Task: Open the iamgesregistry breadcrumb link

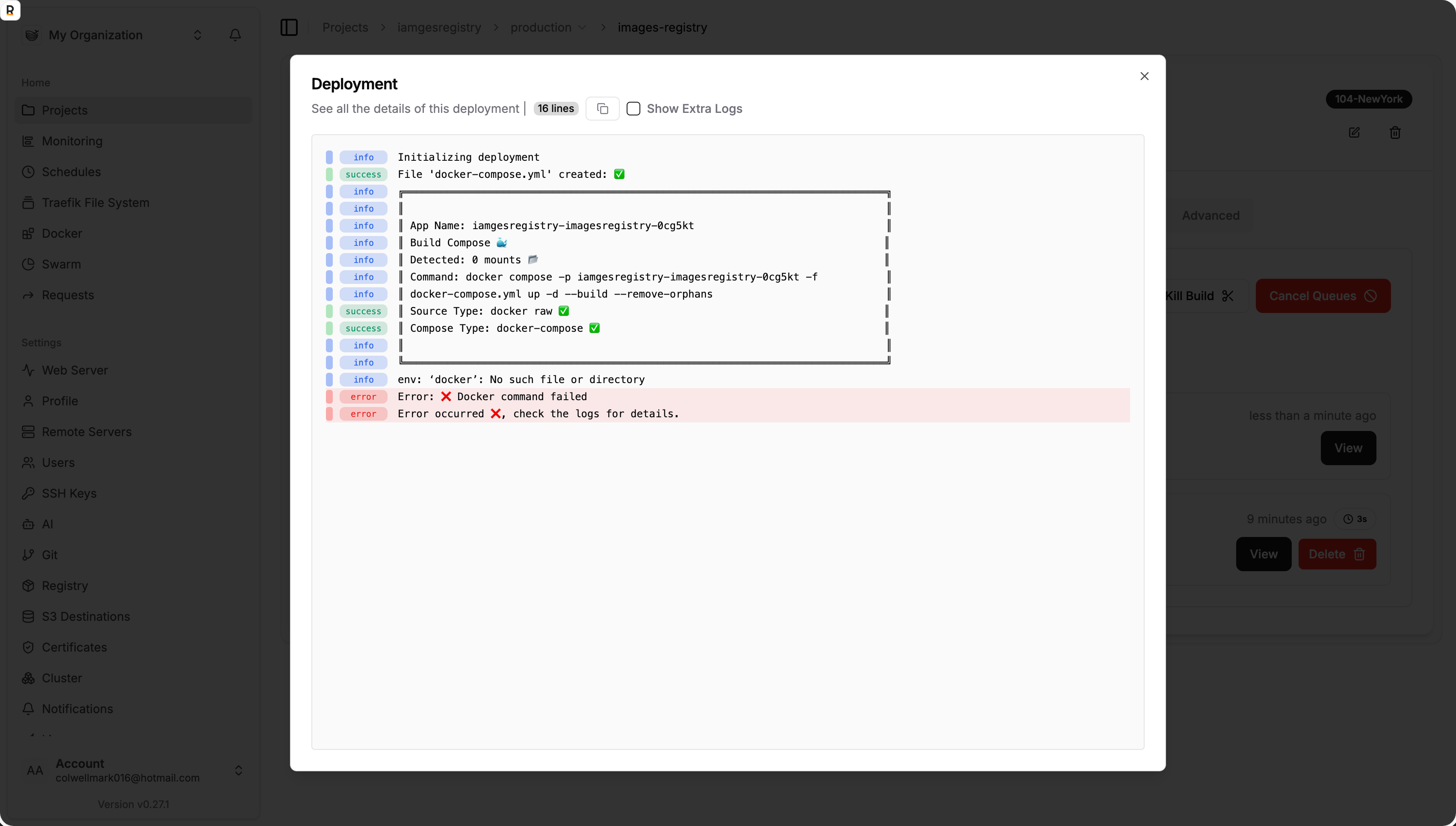Action: [x=438, y=27]
